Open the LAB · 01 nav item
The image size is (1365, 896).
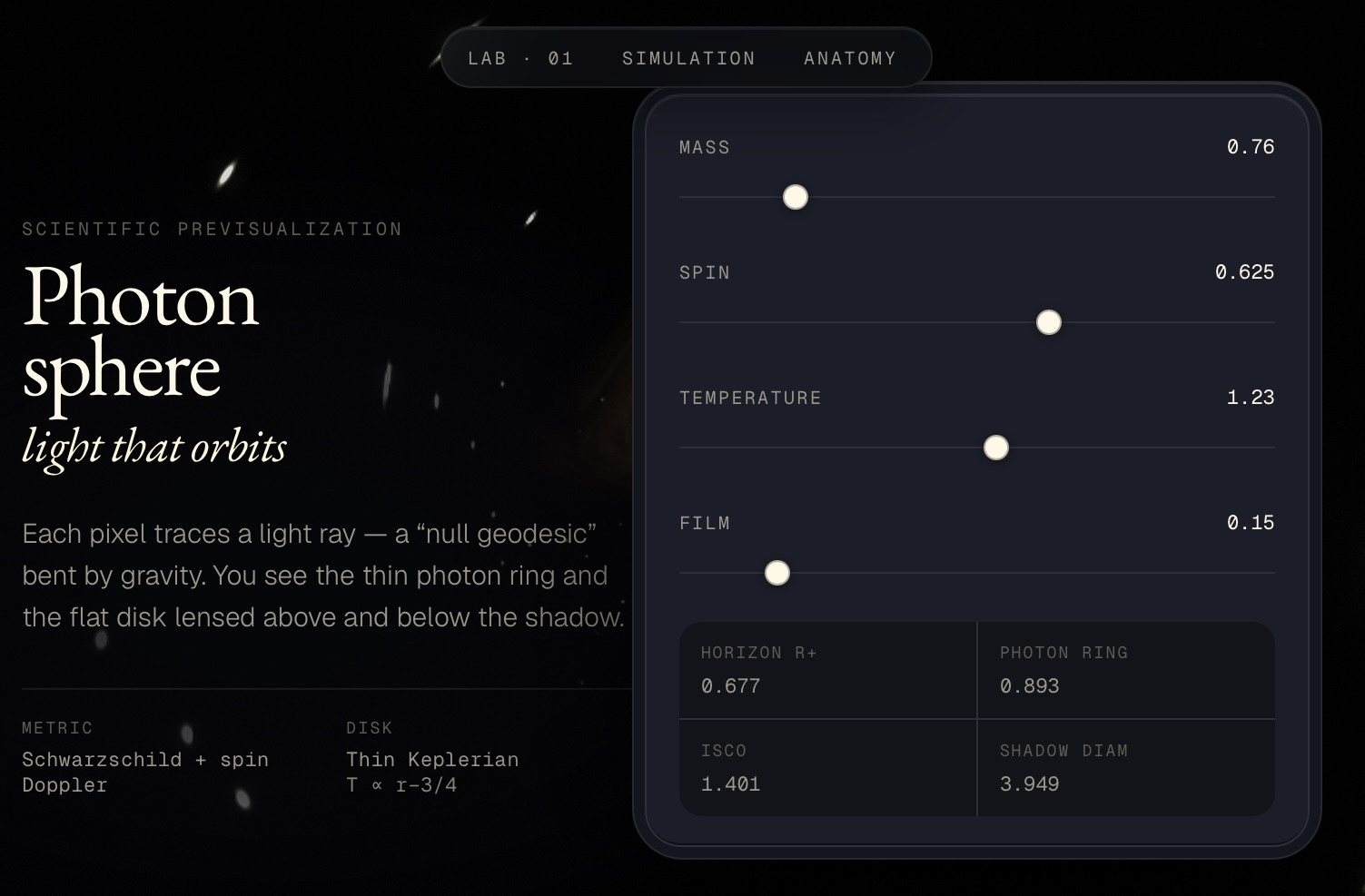click(520, 58)
